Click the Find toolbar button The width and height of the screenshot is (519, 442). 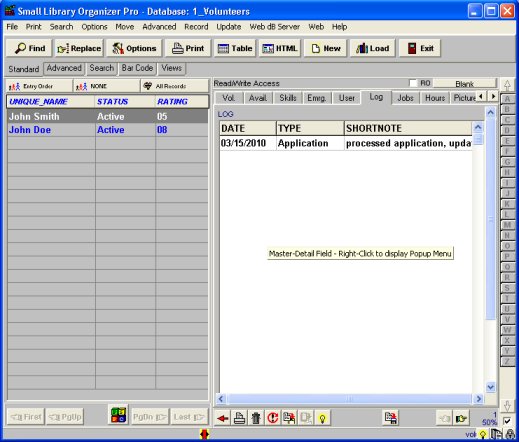[29, 48]
